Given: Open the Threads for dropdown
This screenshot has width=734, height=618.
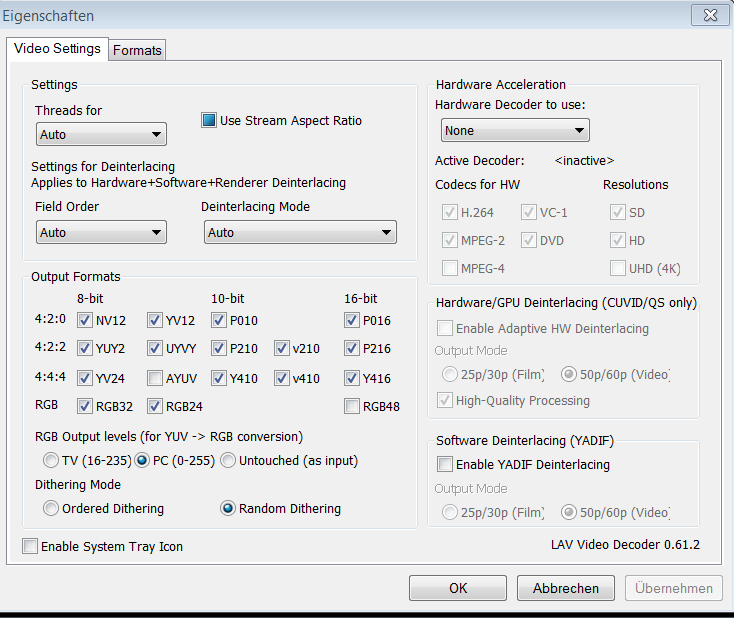Looking at the screenshot, I should point(101,134).
